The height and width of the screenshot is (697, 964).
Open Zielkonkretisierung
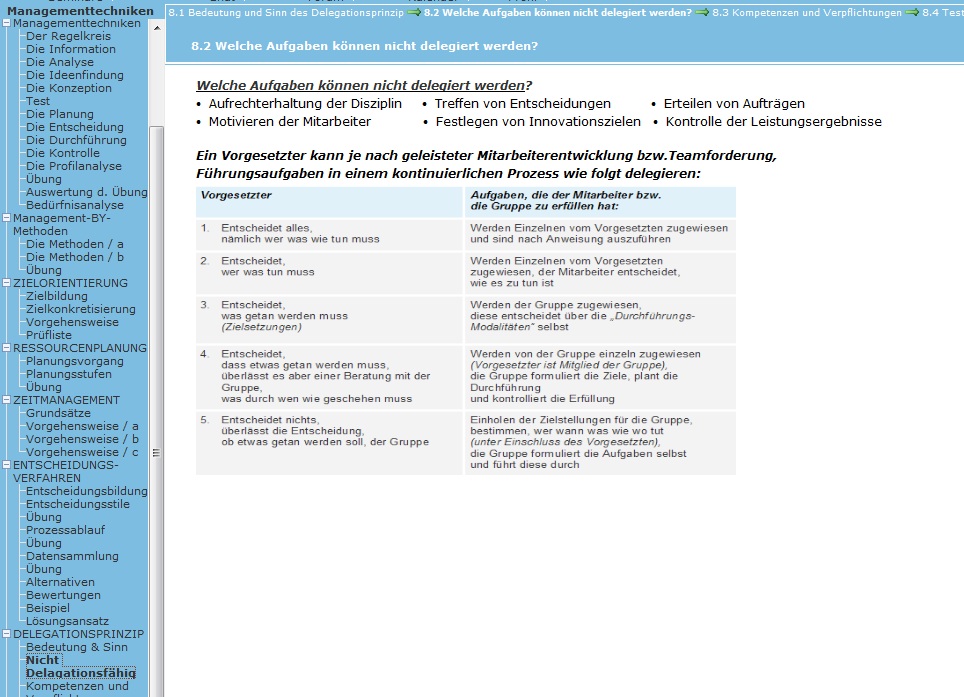81,309
